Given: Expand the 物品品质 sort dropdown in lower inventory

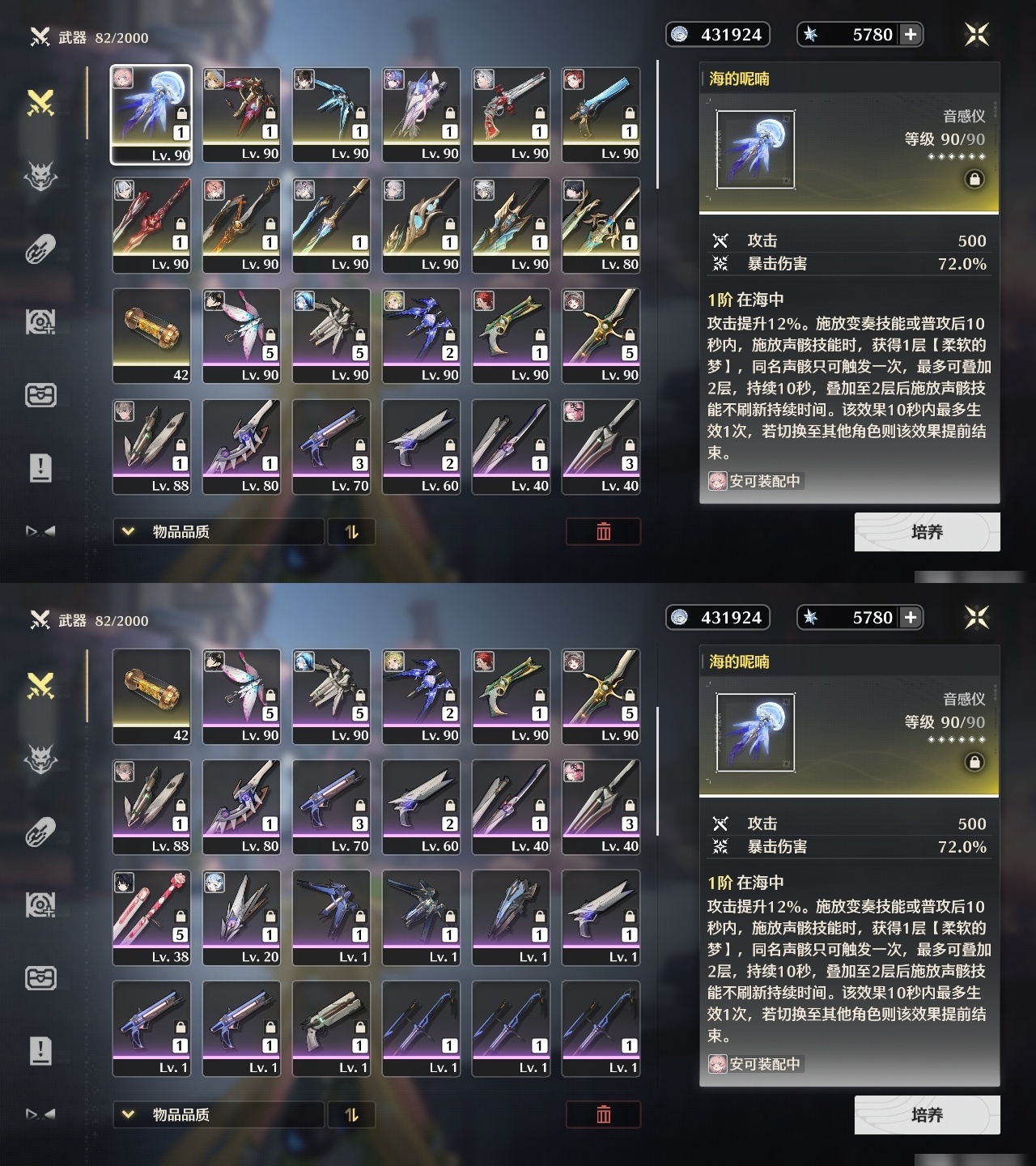Looking at the screenshot, I should click(x=219, y=1115).
